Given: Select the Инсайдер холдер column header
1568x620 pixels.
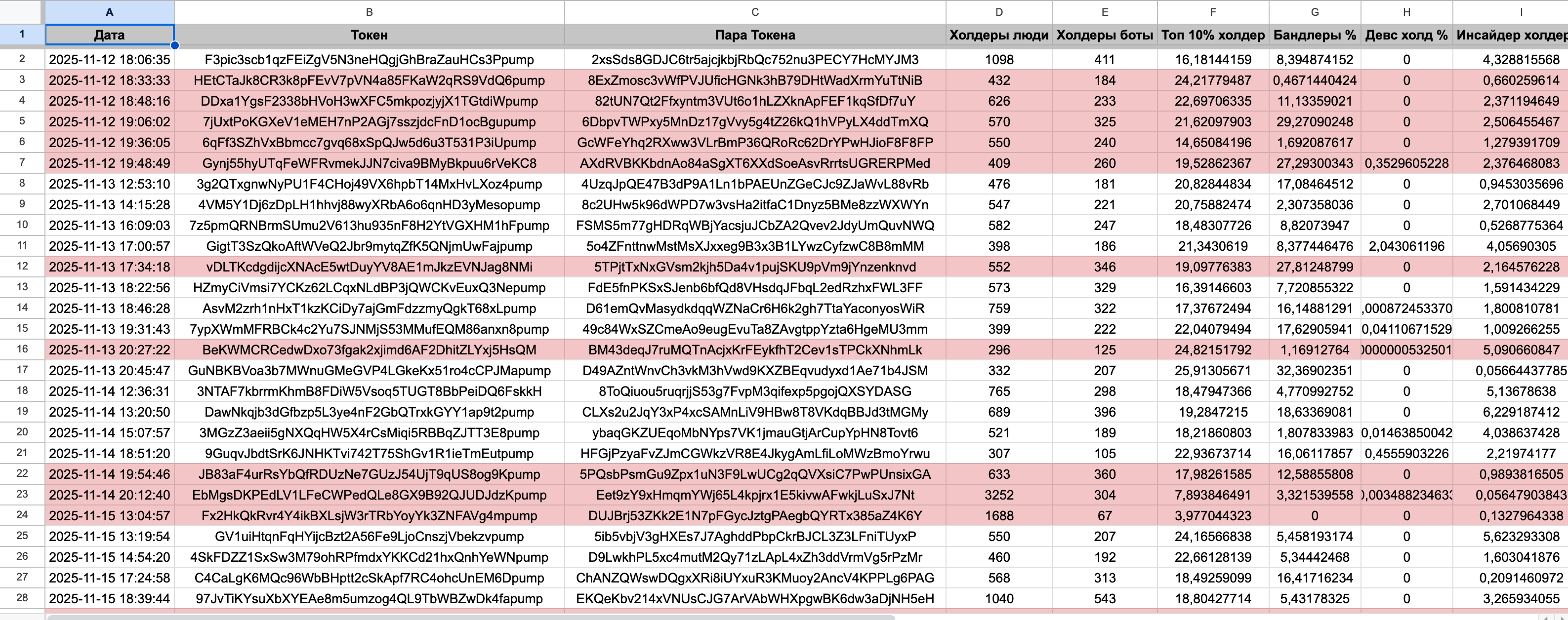Looking at the screenshot, I should coord(1510,35).
